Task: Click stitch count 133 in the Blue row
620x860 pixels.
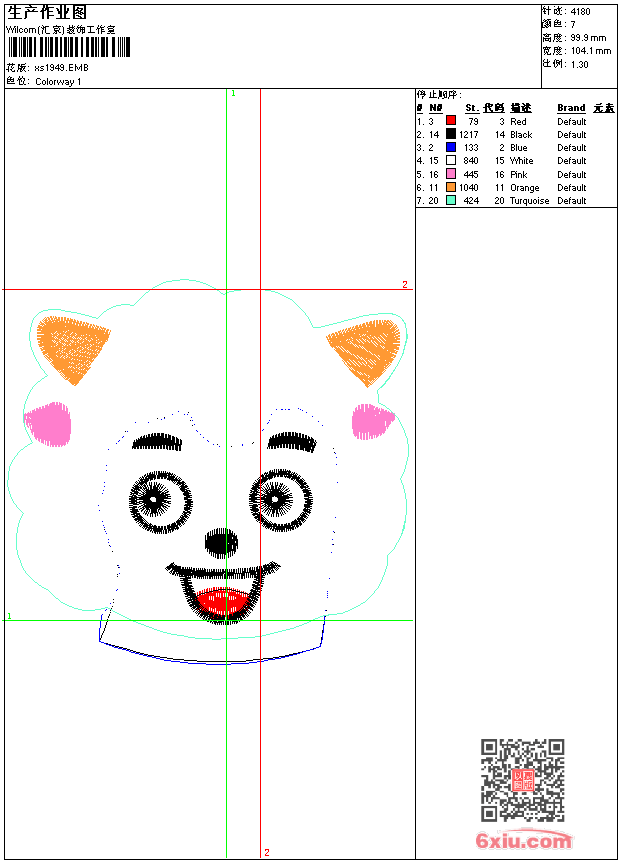Action: pyautogui.click(x=471, y=148)
